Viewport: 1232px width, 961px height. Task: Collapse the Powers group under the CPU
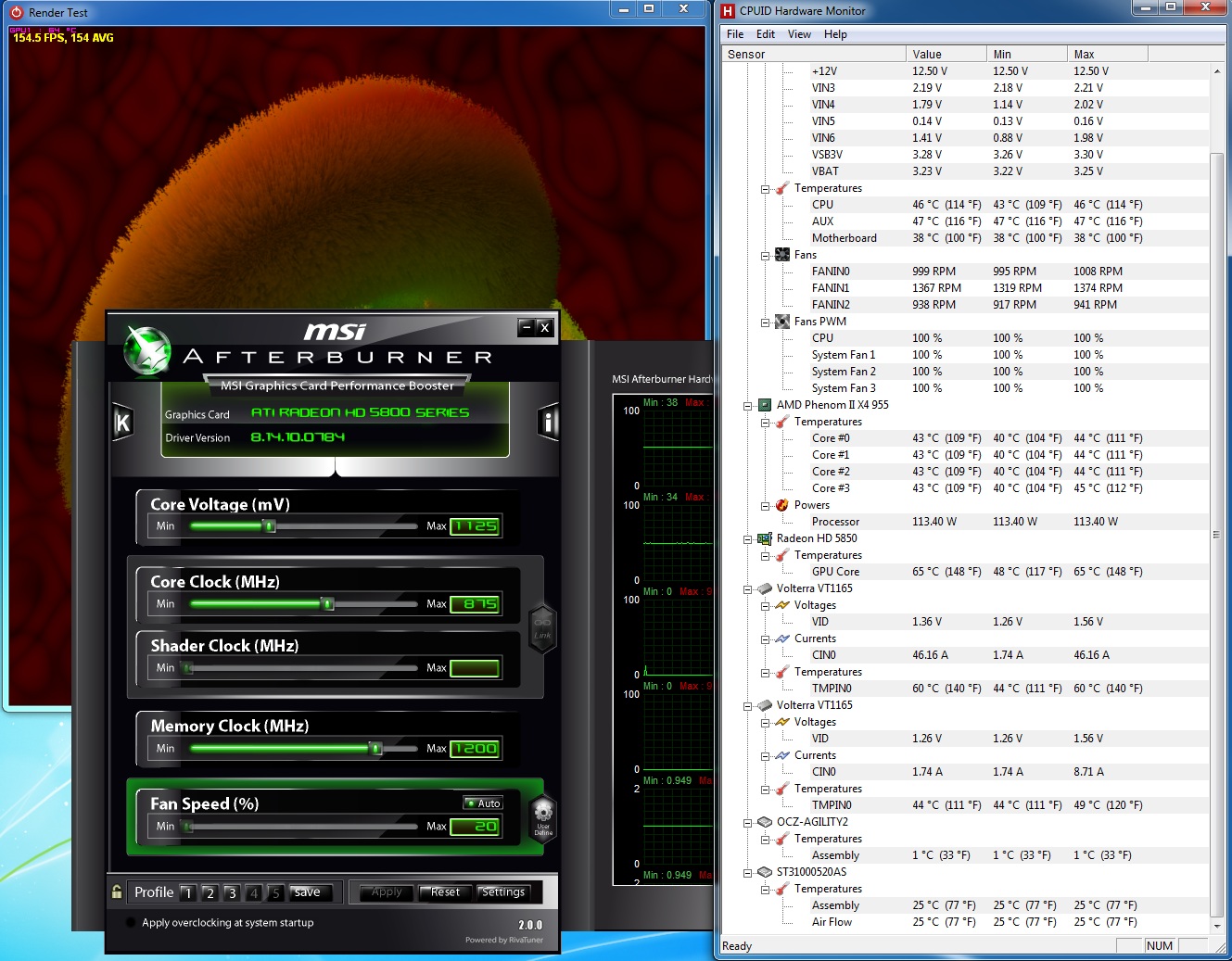(766, 506)
